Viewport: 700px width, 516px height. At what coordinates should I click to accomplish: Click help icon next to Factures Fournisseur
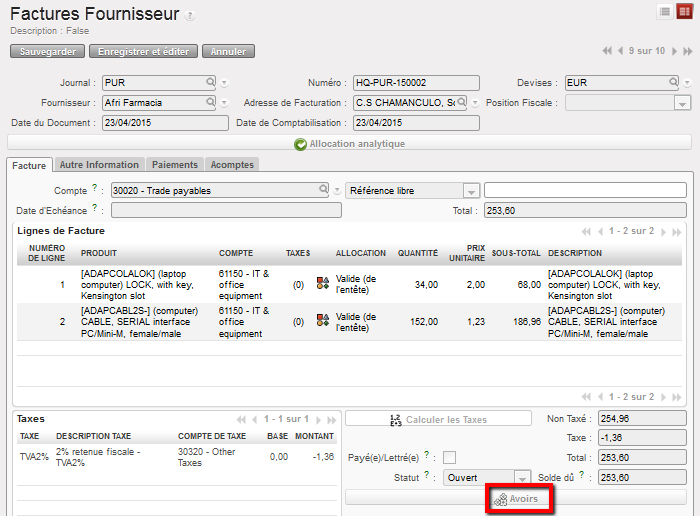[x=190, y=16]
